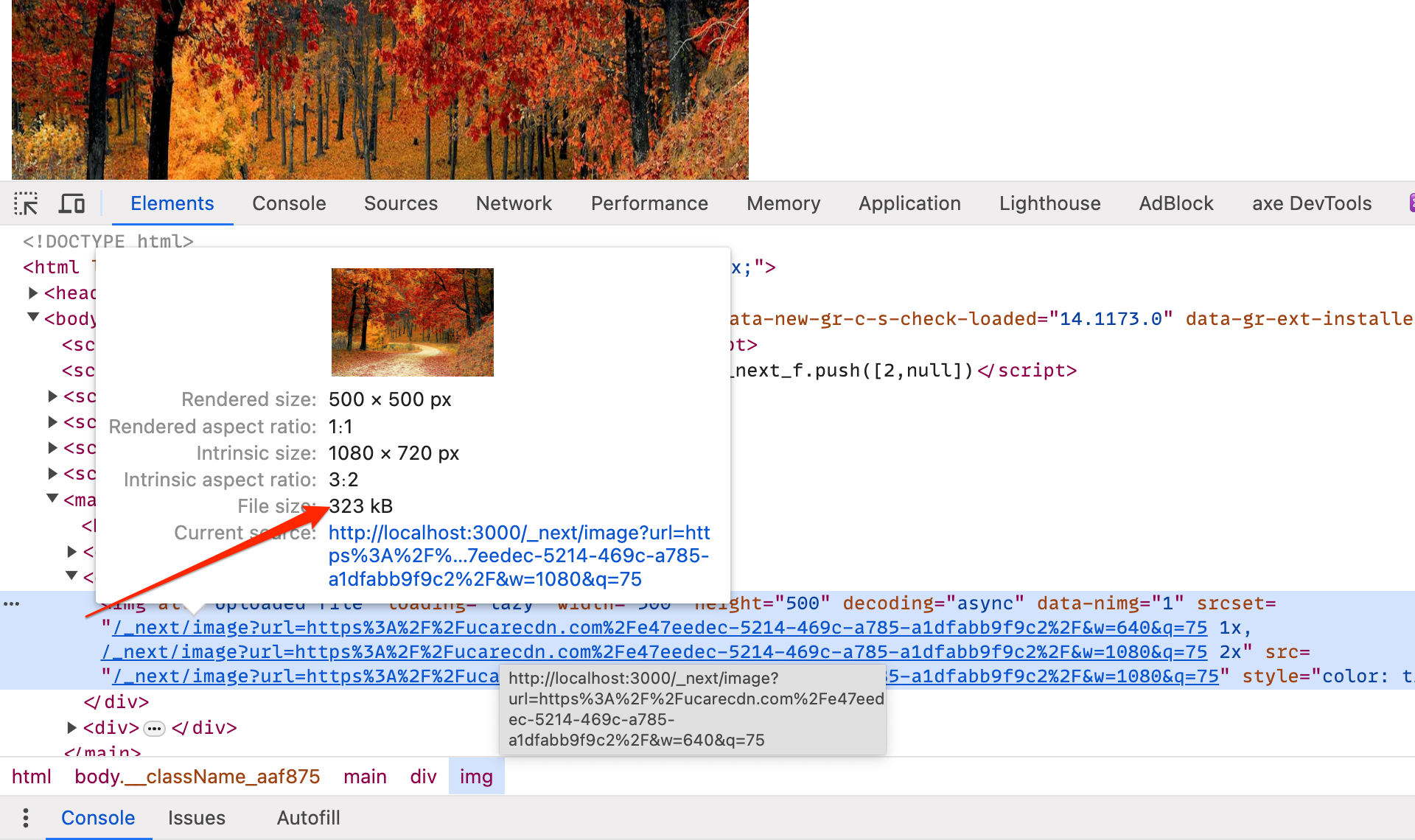1415x840 pixels.
Task: Select the img breadcrumb at the bottom
Action: click(x=476, y=776)
